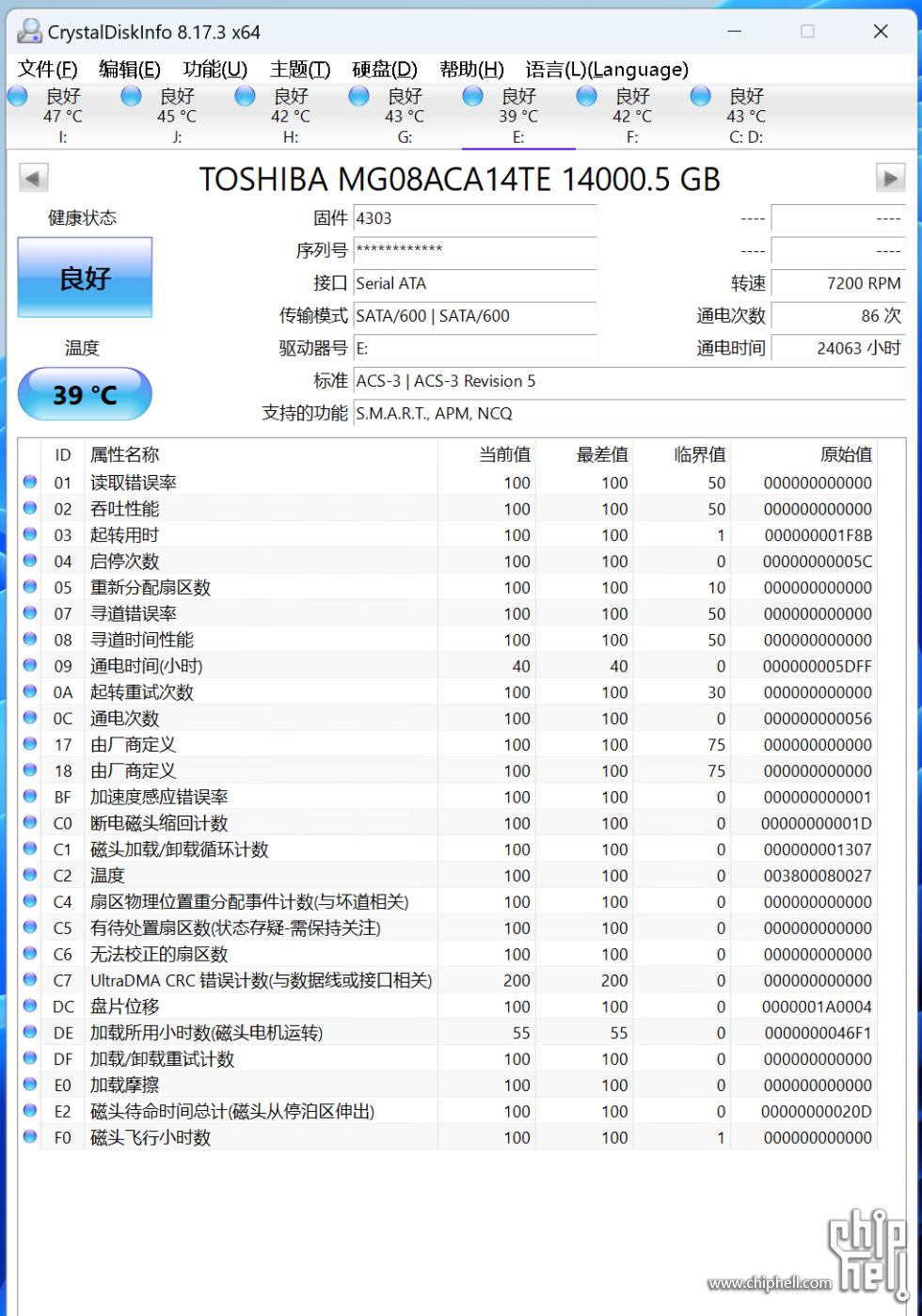This screenshot has height=1316, width=922.
Task: Click the power on count field 86 次
Action: [x=838, y=316]
